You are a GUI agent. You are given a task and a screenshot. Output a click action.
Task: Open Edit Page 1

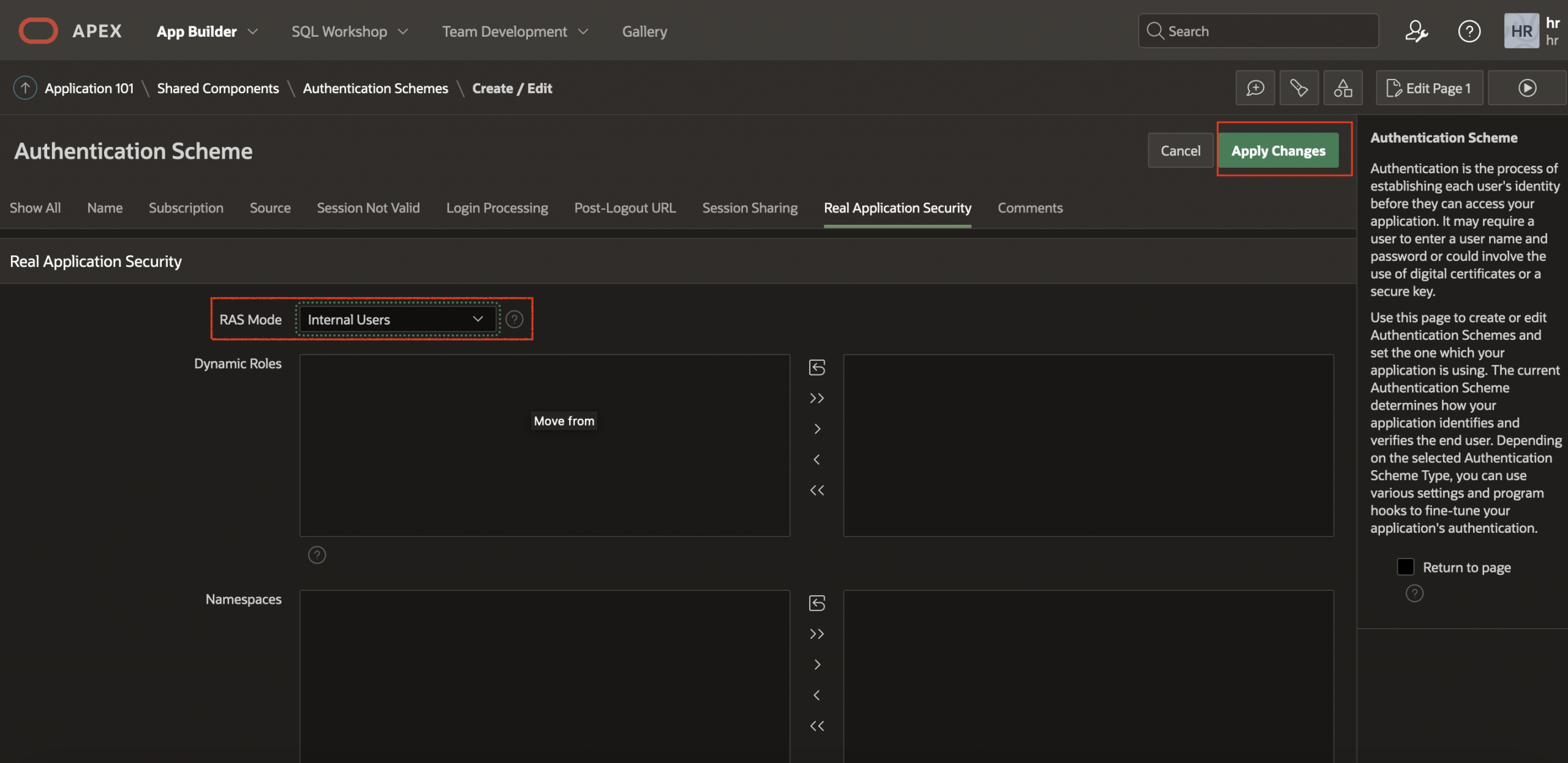click(1430, 88)
